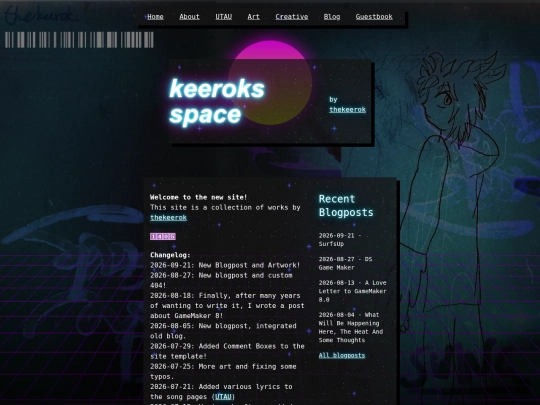Select '2026-09-21 - SurfsUp' blogpost entry

tap(341, 240)
